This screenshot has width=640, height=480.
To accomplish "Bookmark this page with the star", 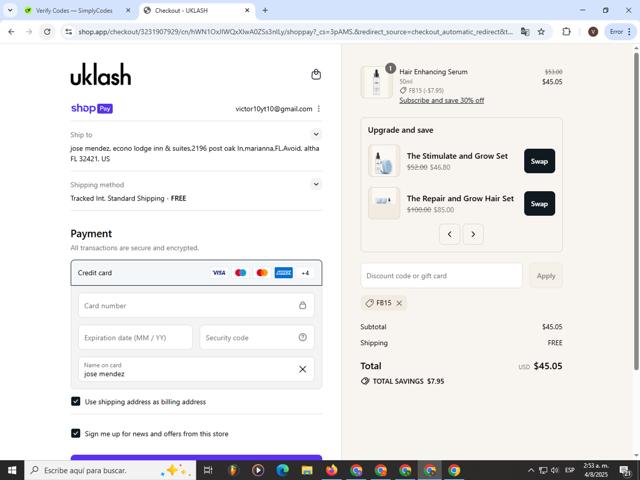I will pos(541,31).
